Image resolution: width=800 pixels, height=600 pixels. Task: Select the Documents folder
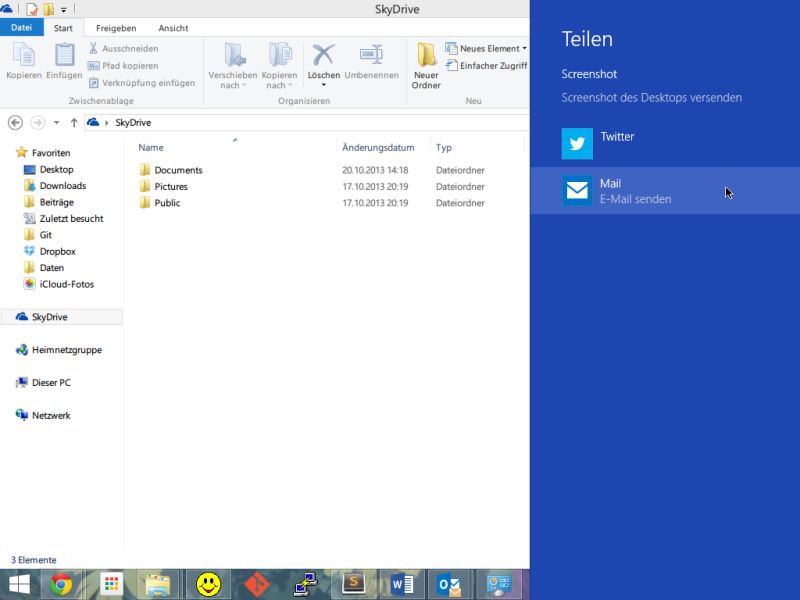coord(179,170)
